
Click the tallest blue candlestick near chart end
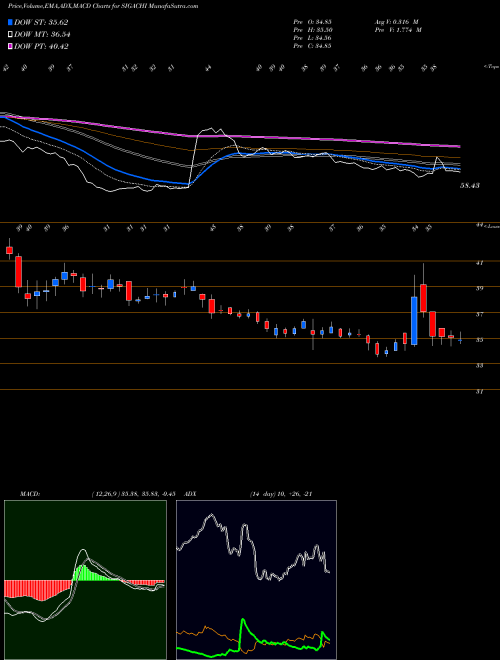414,321
